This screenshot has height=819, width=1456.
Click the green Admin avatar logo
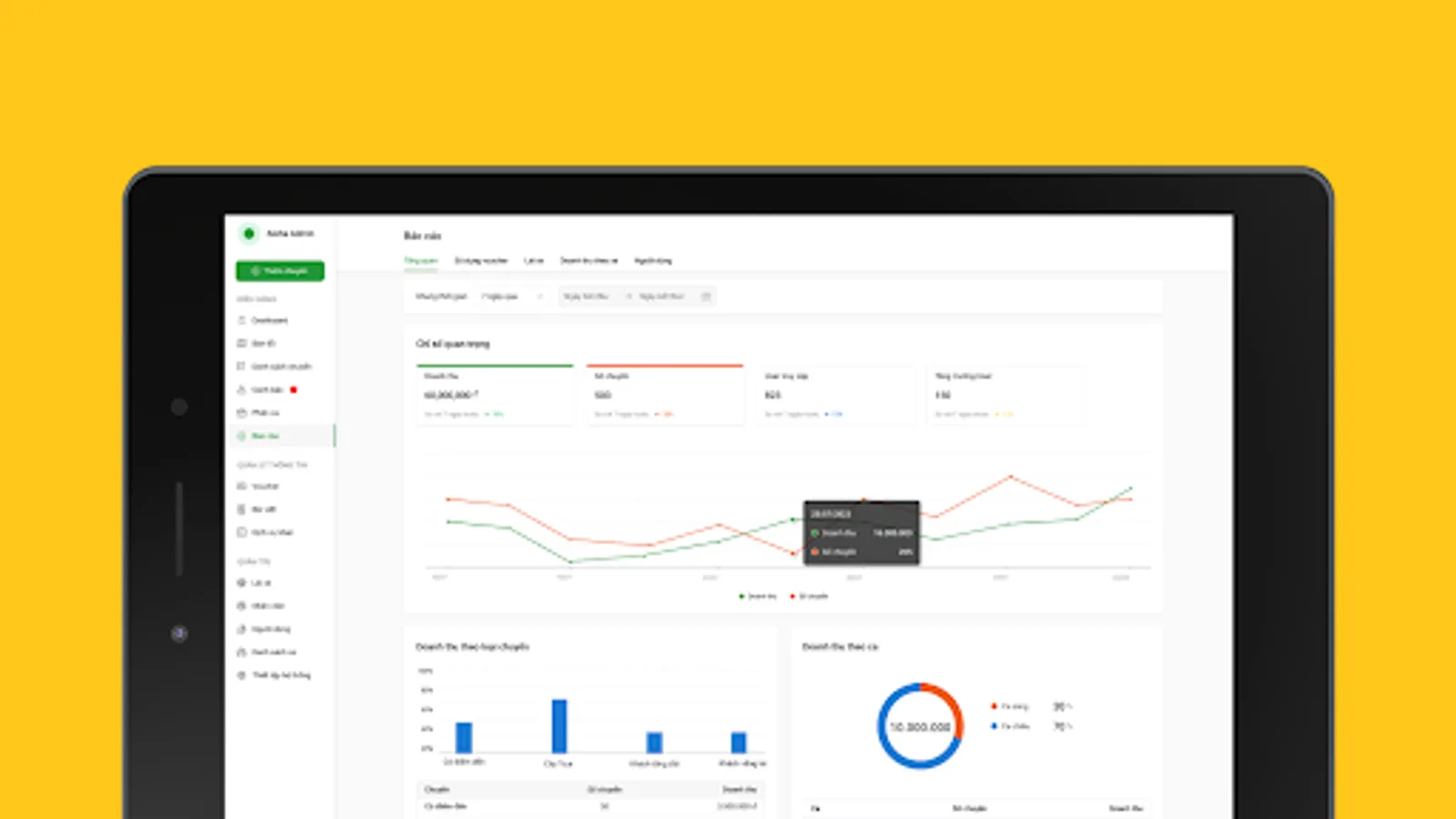(x=248, y=234)
